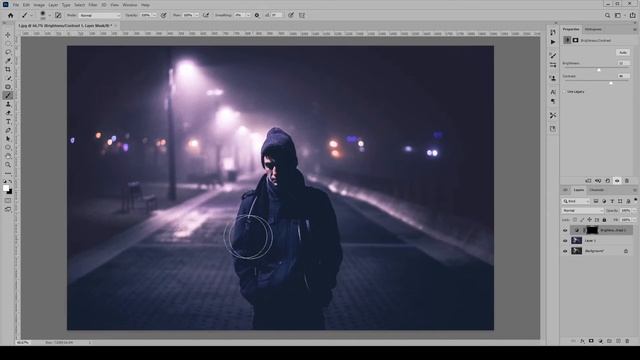Reset adjustment defaults in Properties panel

click(x=607, y=180)
